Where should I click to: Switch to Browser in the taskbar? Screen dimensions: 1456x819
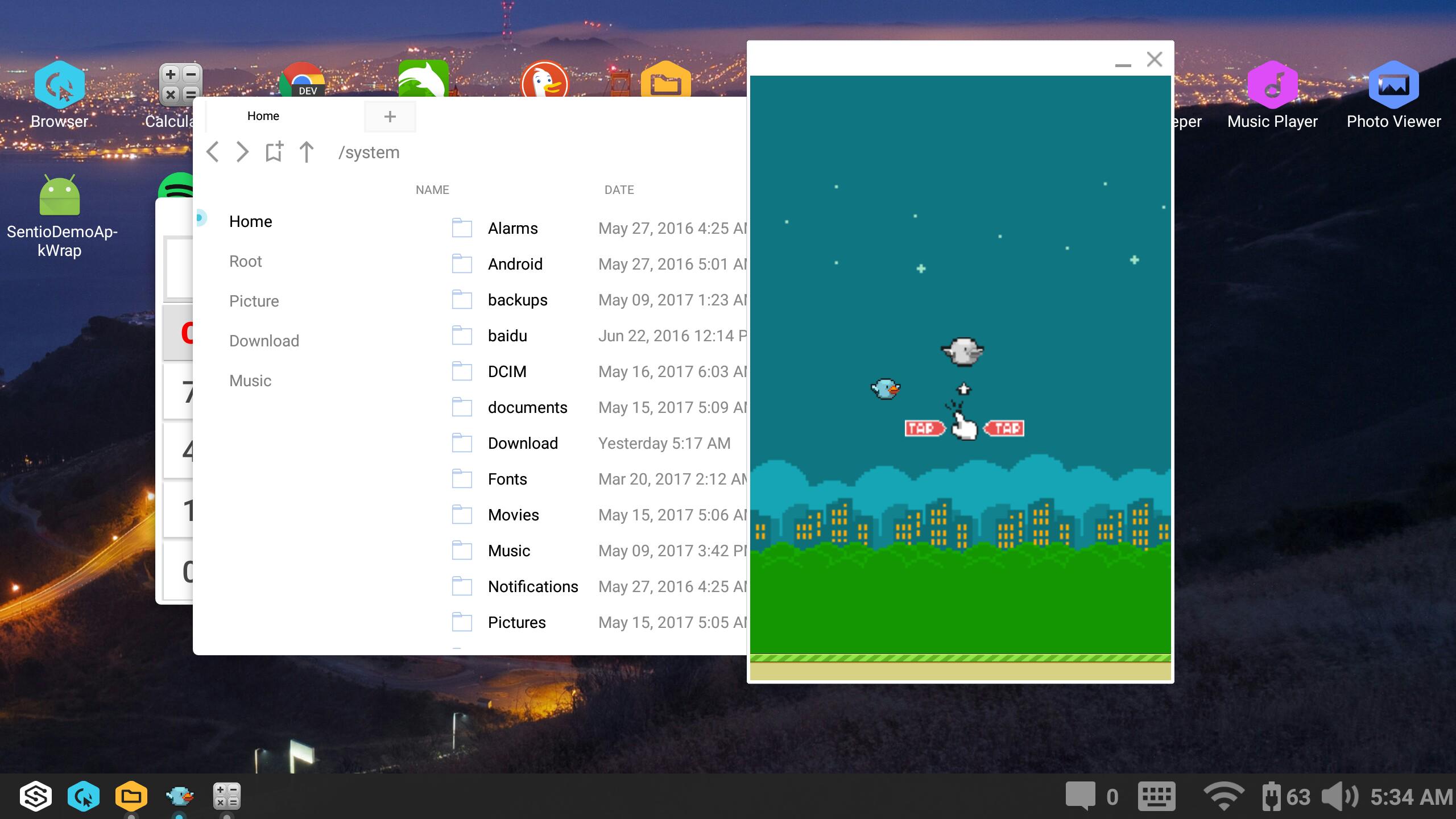pos(84,796)
